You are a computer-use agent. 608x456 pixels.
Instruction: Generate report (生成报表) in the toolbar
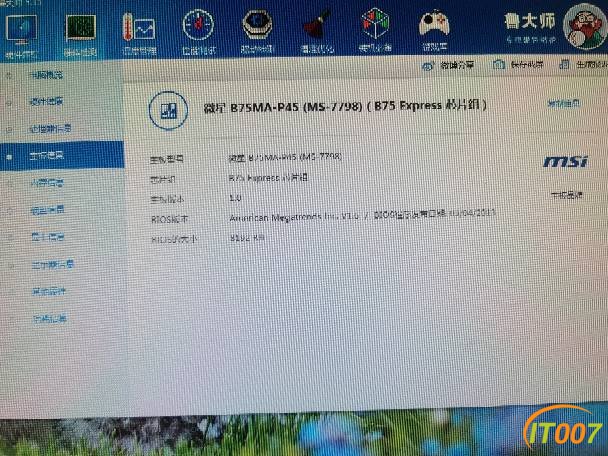(584, 64)
